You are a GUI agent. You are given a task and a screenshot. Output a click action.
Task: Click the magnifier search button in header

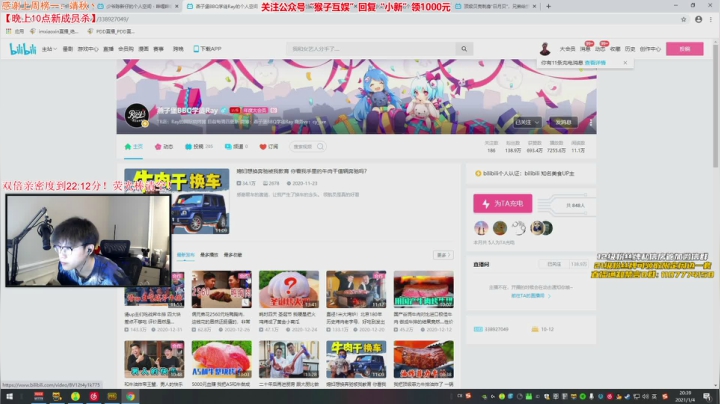point(464,49)
